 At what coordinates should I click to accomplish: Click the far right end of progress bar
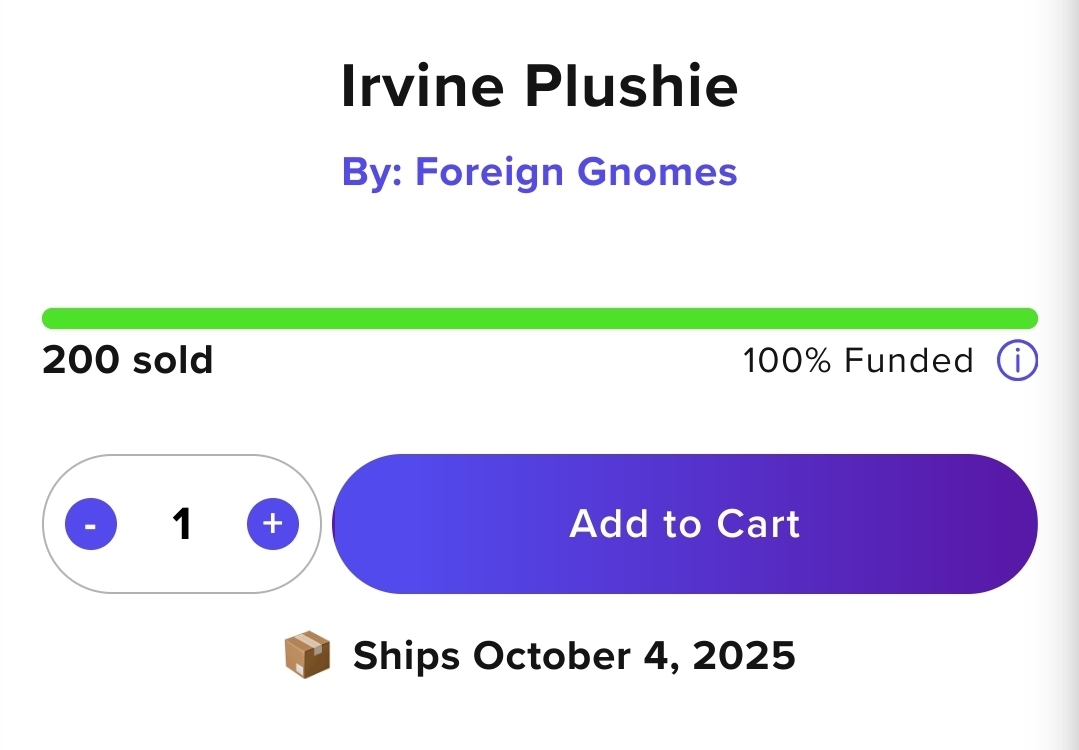1030,319
